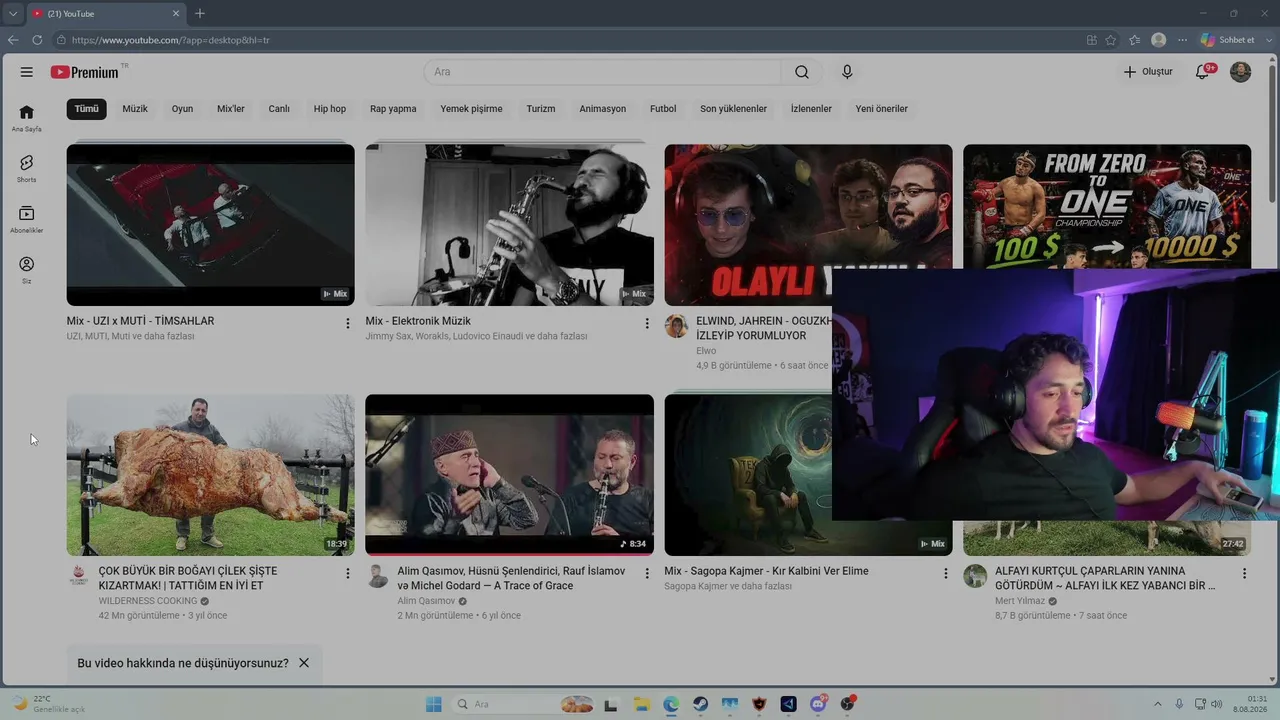1280x720 pixels.
Task: Close the YouTube browser tab
Action: (176, 13)
